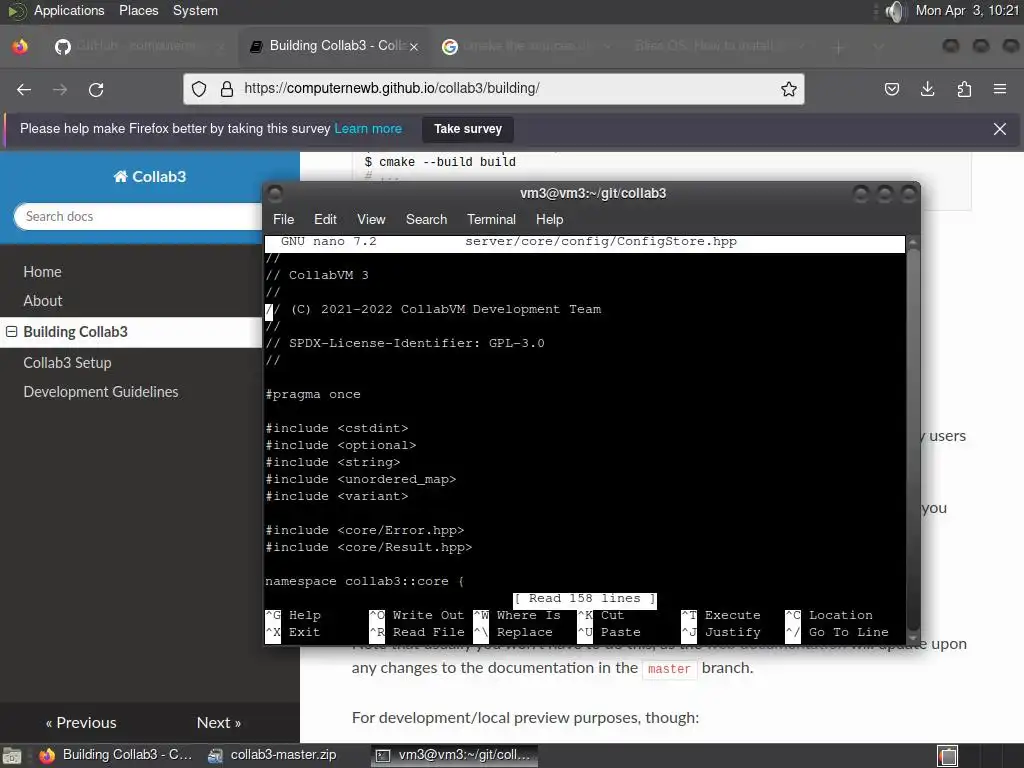This screenshot has width=1024, height=768.
Task: Click the 'master' branch code text
Action: [669, 669]
